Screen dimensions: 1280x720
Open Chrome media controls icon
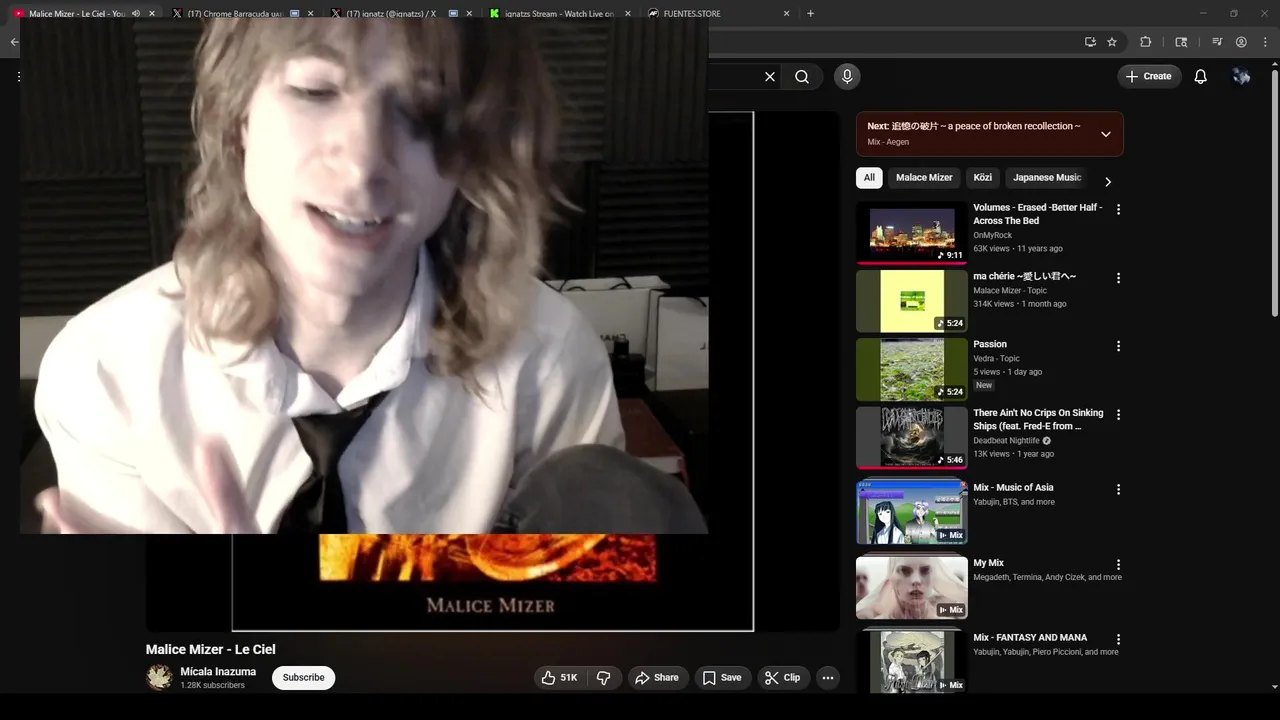1217,42
